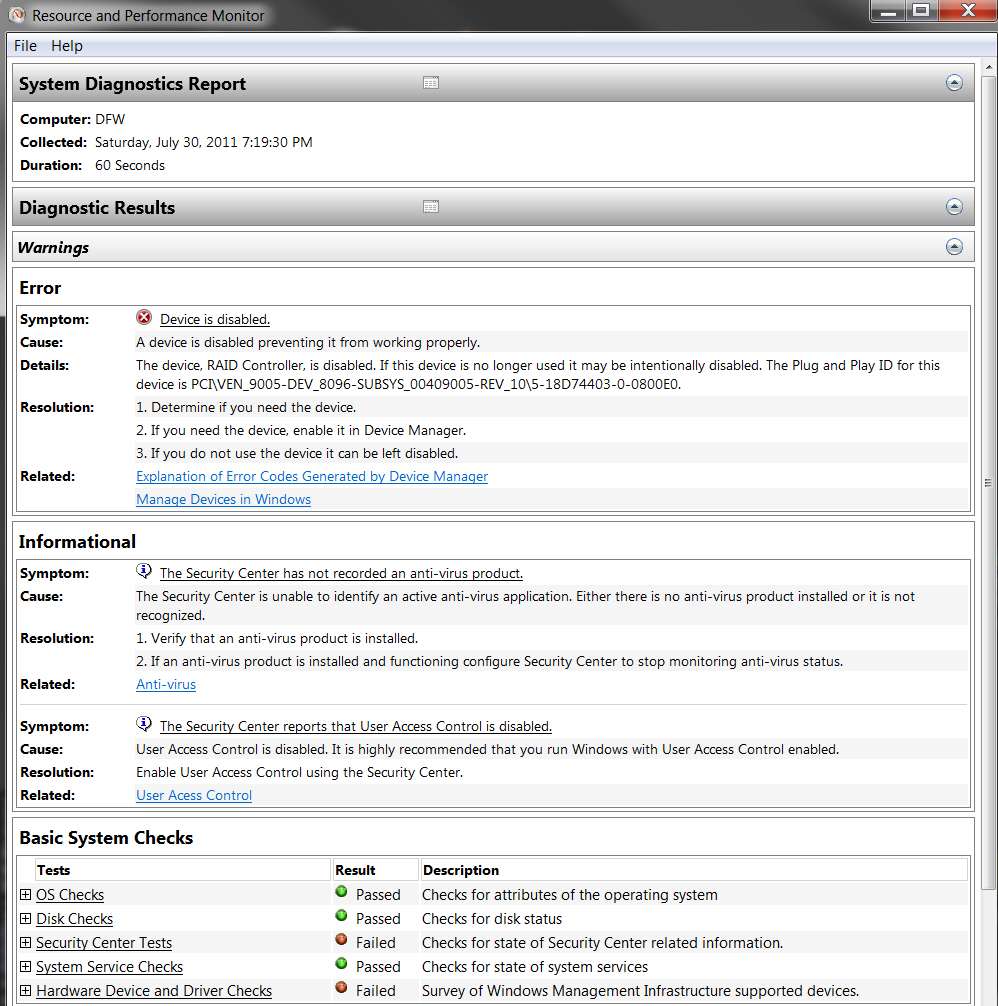This screenshot has height=1006, width=998.
Task: Collapse the System Diagnostics Report section
Action: (954, 83)
